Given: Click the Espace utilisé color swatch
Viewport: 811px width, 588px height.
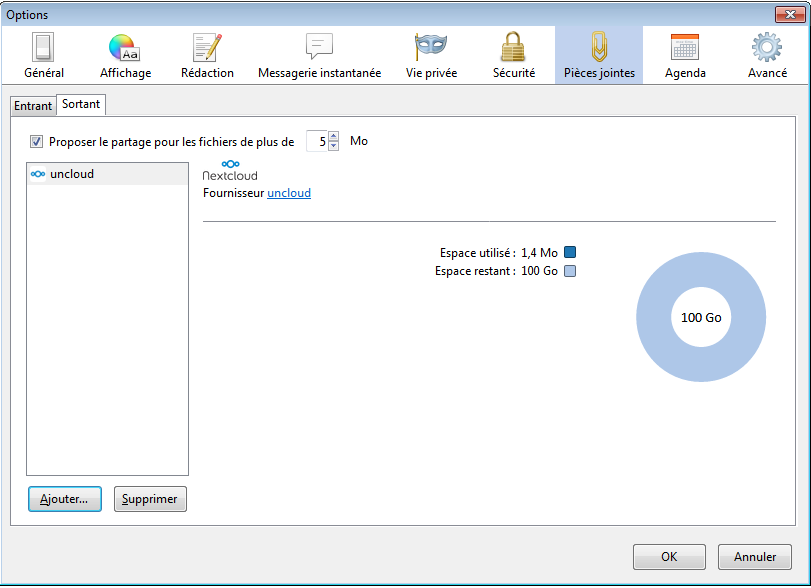Looking at the screenshot, I should (569, 252).
